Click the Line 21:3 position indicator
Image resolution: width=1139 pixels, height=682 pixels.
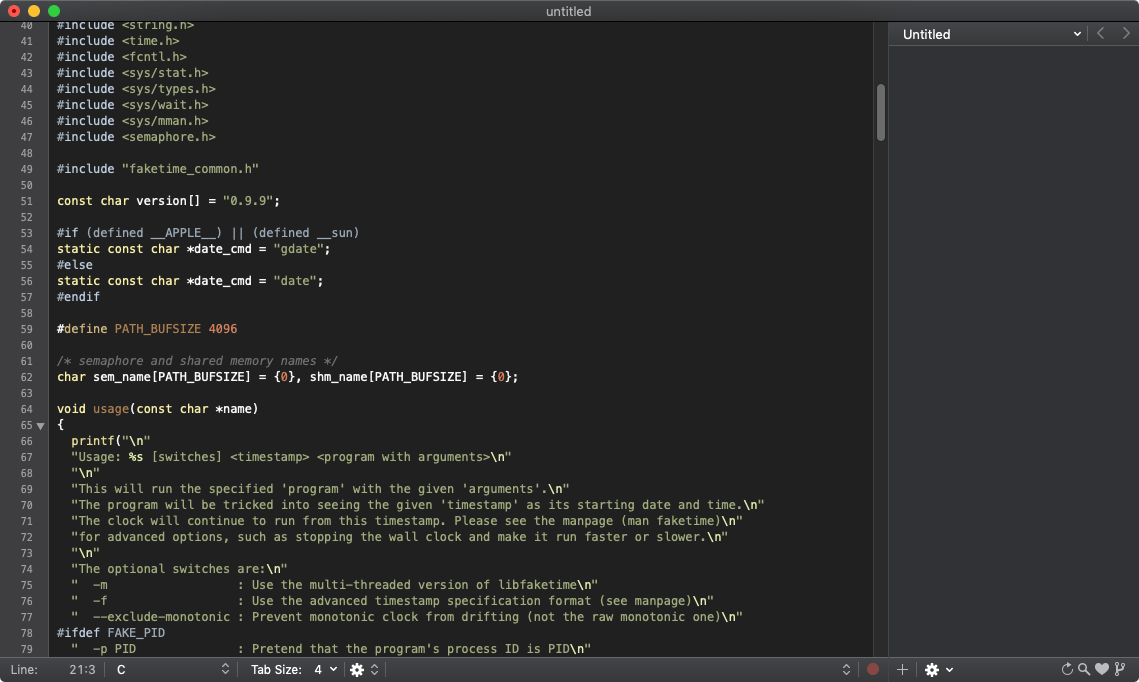tap(52, 669)
